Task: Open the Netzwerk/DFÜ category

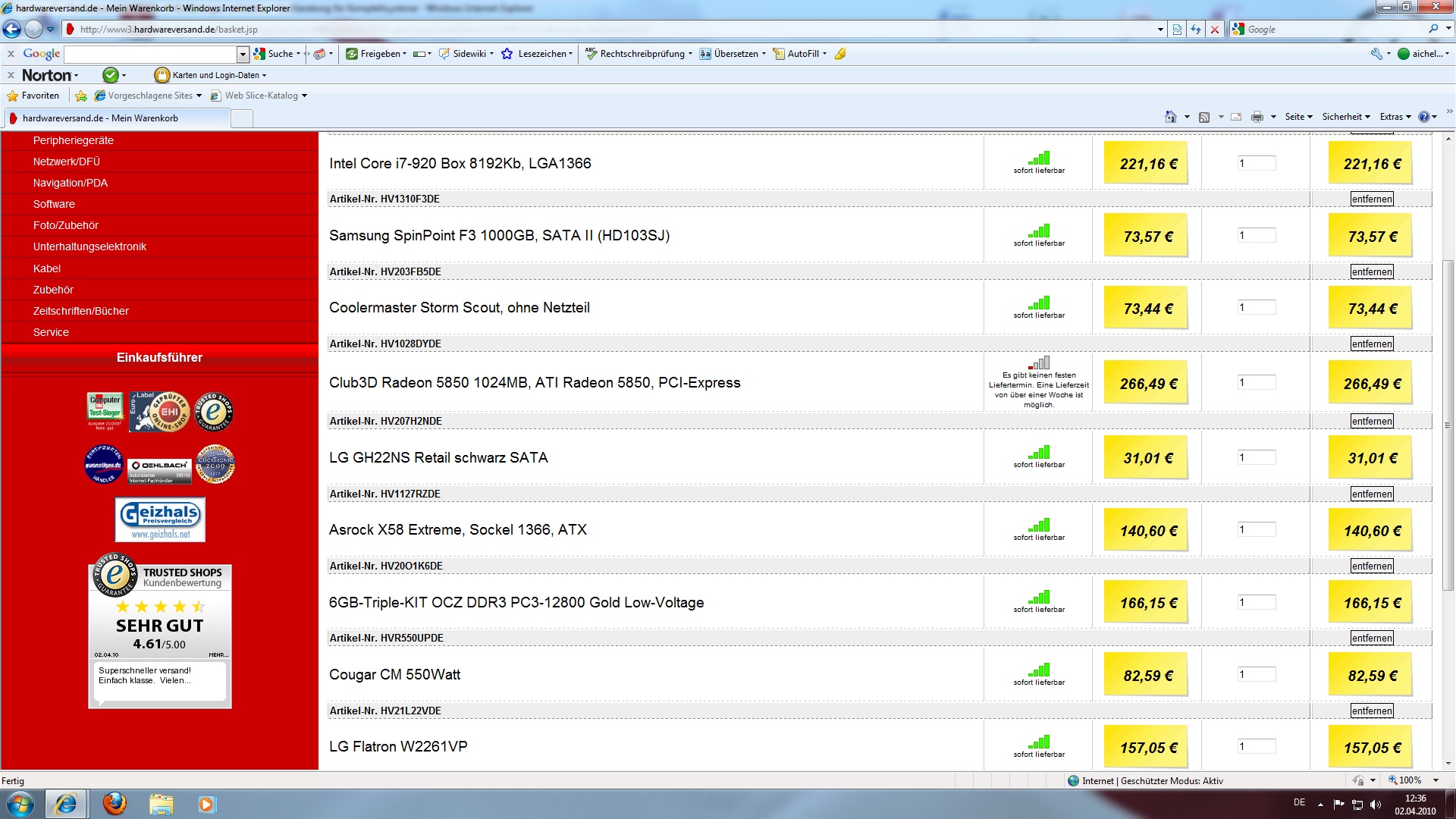Action: tap(67, 162)
